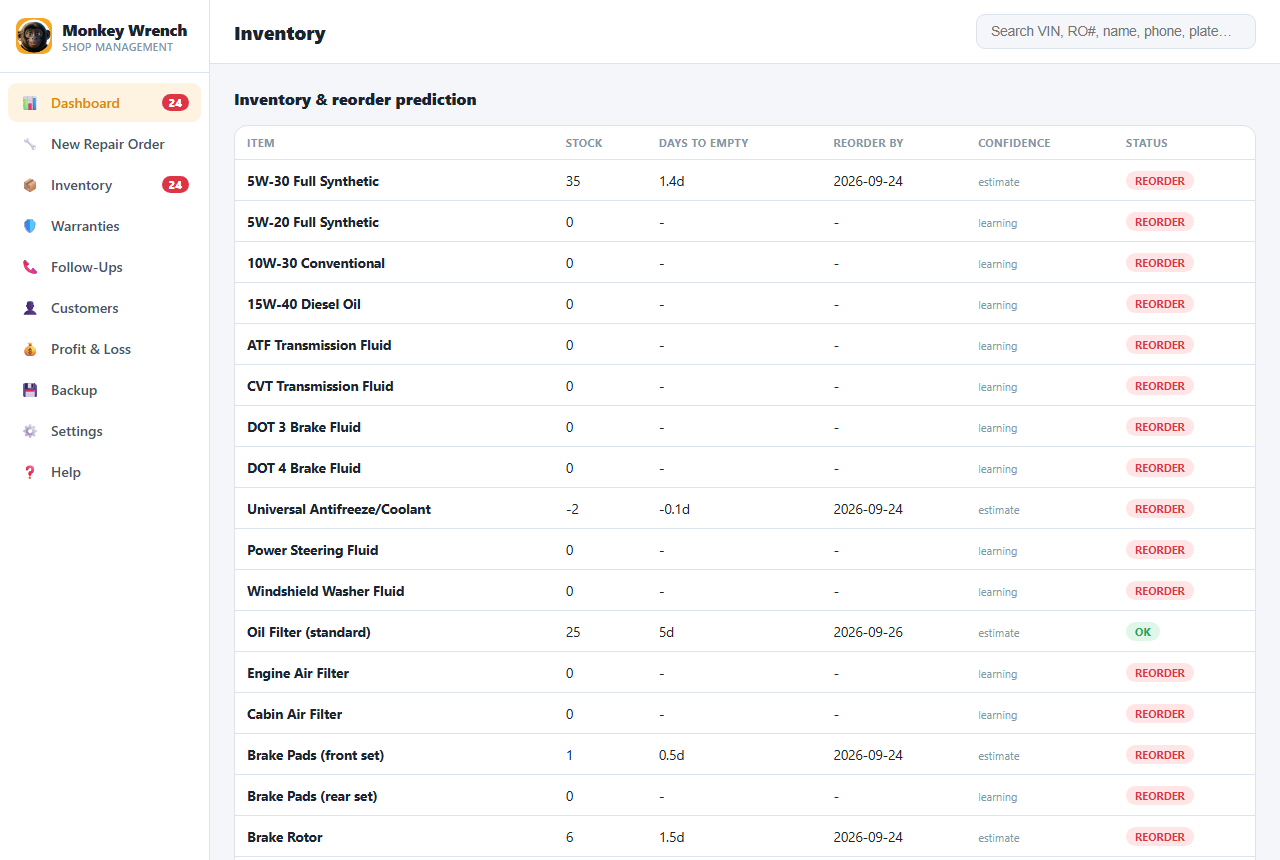Viewport: 1280px width, 860px height.
Task: Click the Follow-Ups phone icon
Action: tap(30, 267)
